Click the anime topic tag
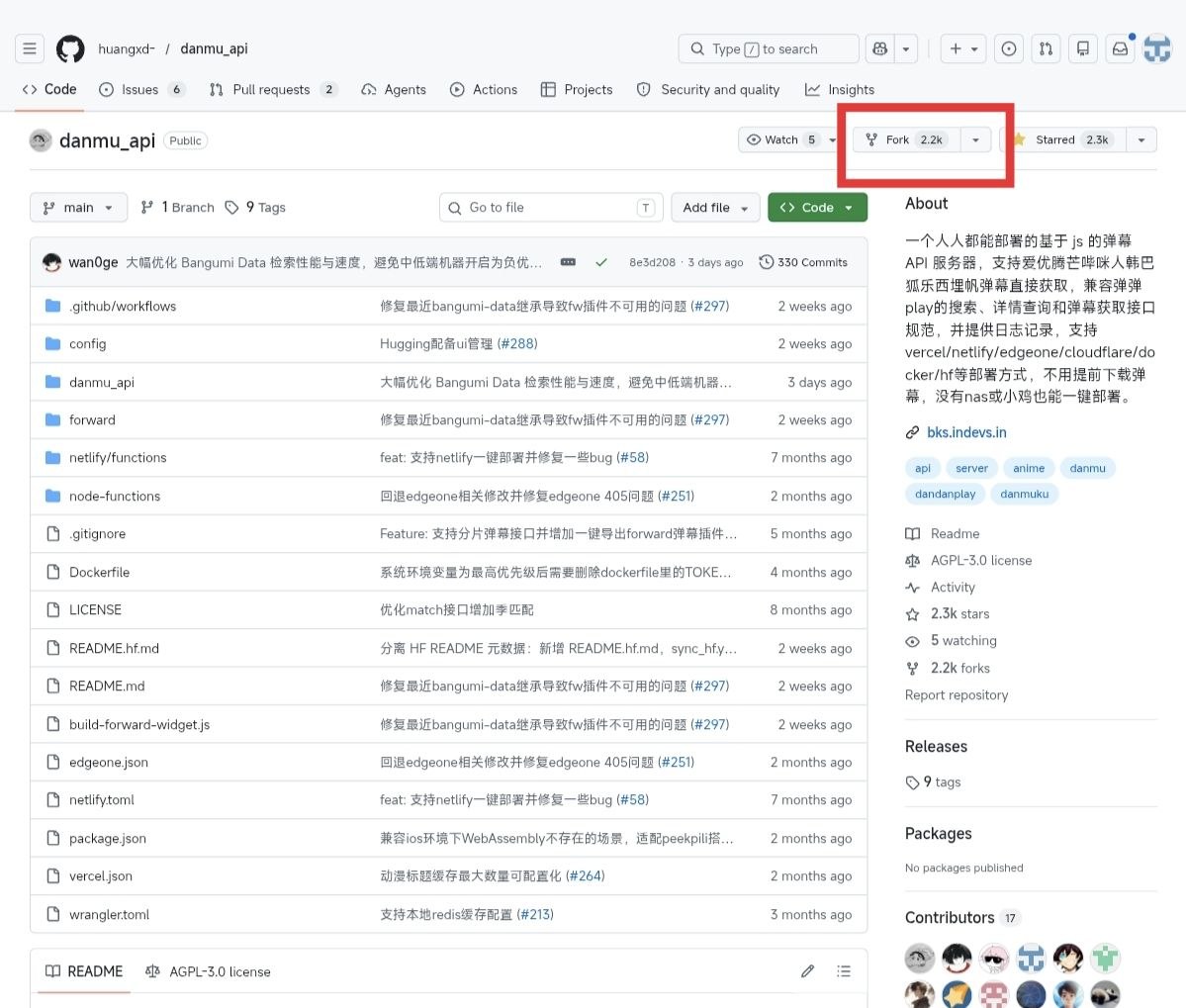 point(1029,468)
